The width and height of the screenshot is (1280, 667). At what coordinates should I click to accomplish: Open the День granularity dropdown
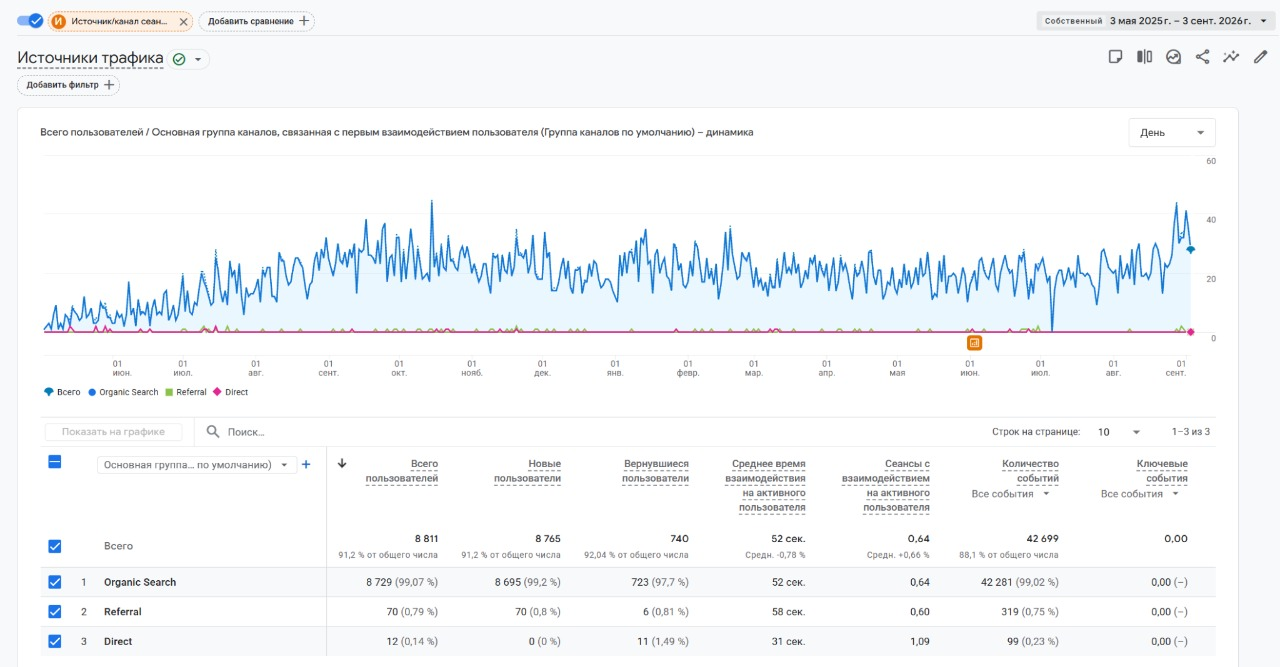[1172, 133]
